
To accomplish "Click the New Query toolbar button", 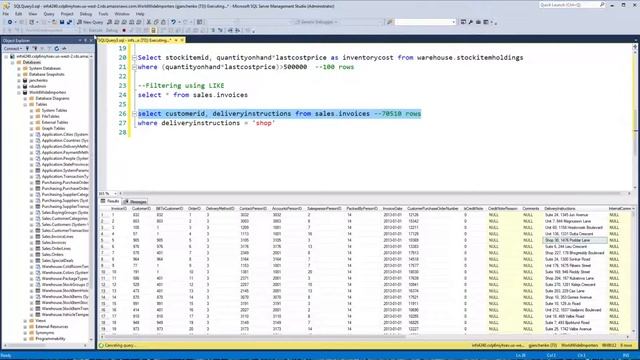I will click(x=90, y=22).
